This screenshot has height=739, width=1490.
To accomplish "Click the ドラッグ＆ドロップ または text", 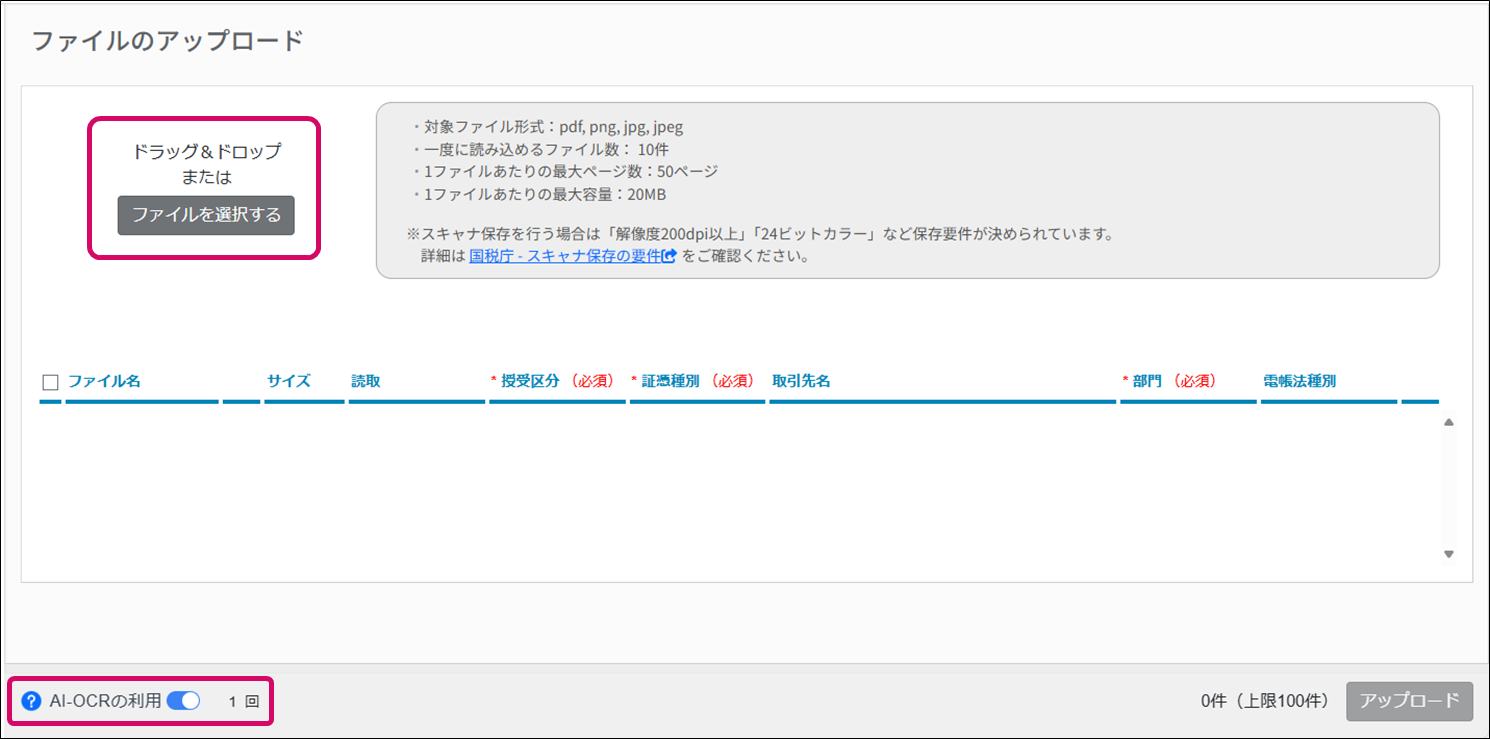I will [x=207, y=164].
